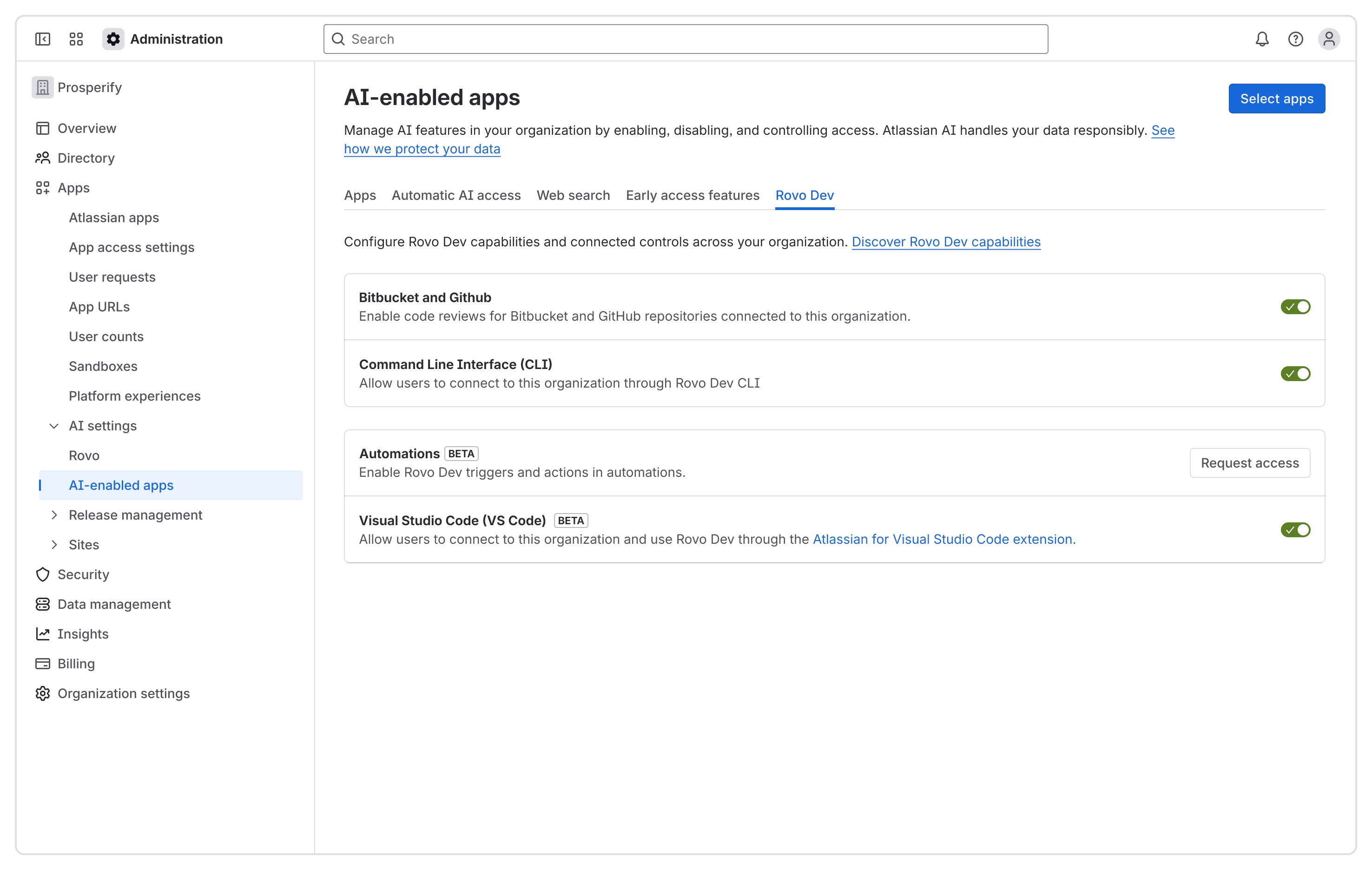Click Request access for Automations
1372x870 pixels.
tap(1249, 462)
